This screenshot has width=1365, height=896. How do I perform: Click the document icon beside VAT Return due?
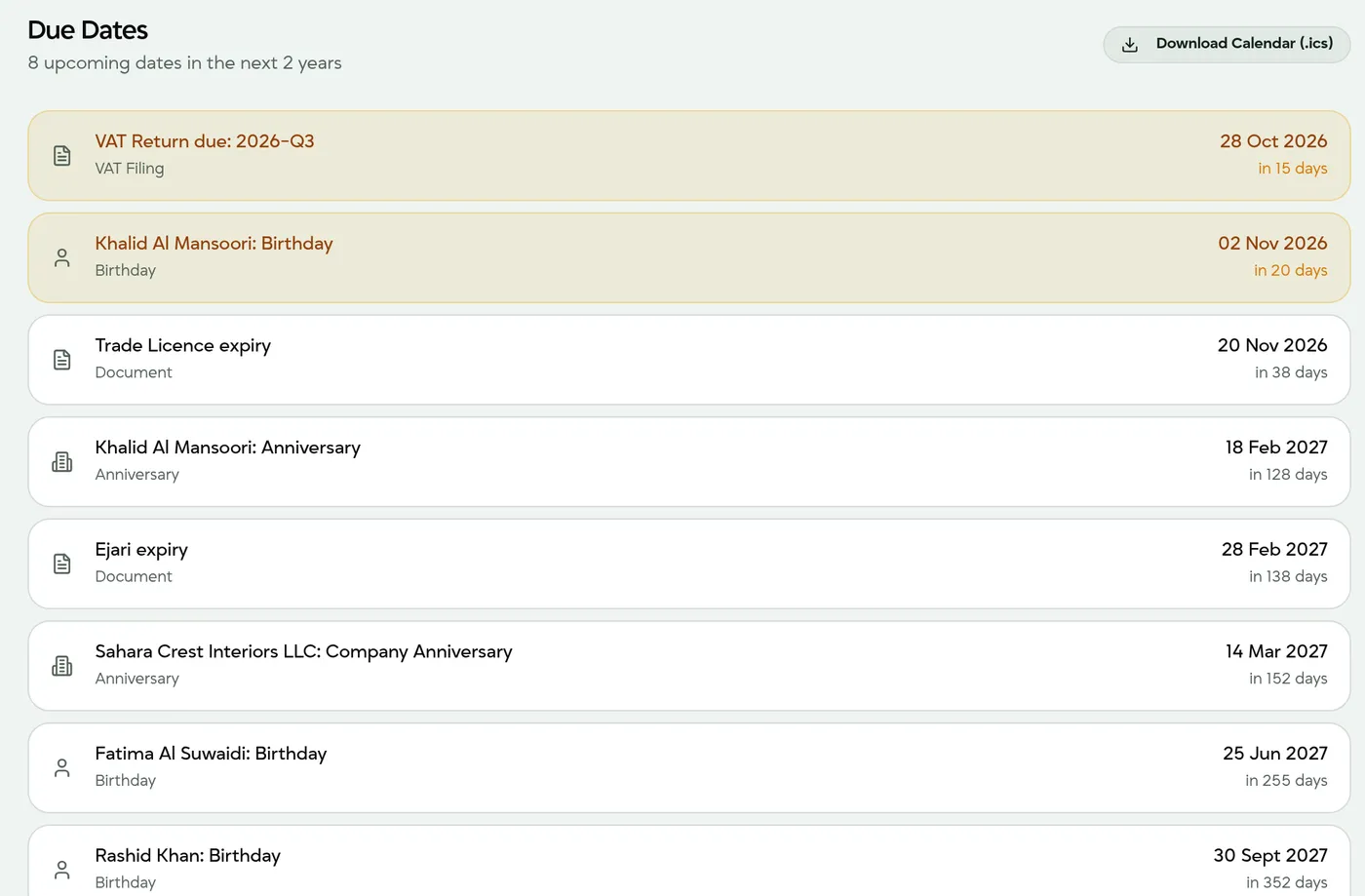pyautogui.click(x=62, y=156)
